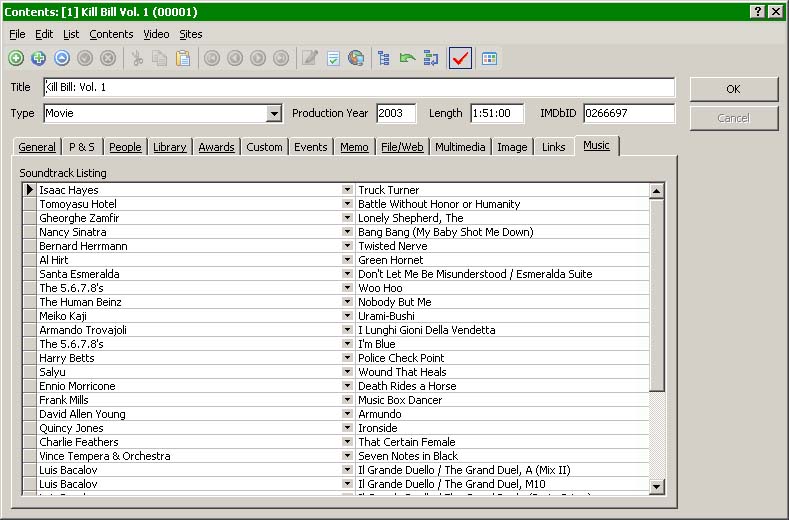Open the Contents menu
This screenshot has width=789, height=520.
click(111, 34)
